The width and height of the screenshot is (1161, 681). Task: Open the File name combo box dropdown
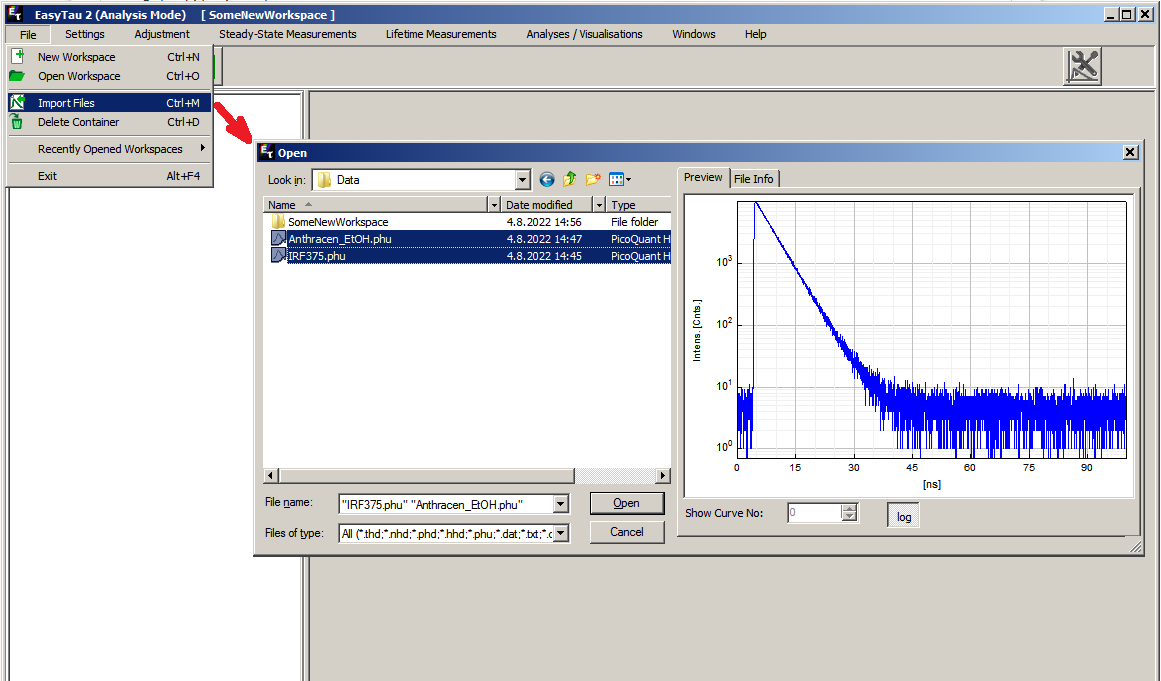click(x=560, y=504)
